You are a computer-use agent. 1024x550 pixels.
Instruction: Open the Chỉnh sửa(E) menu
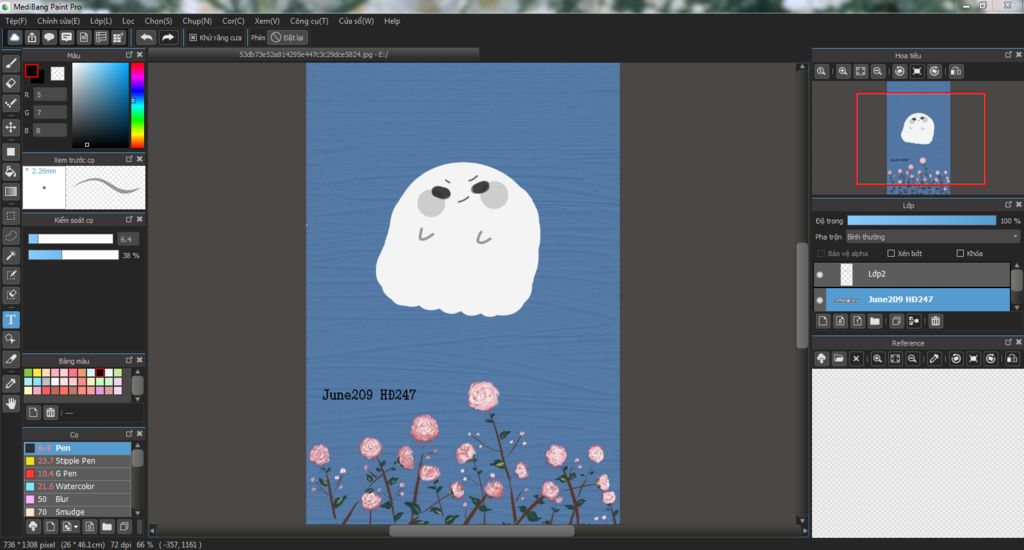point(58,21)
